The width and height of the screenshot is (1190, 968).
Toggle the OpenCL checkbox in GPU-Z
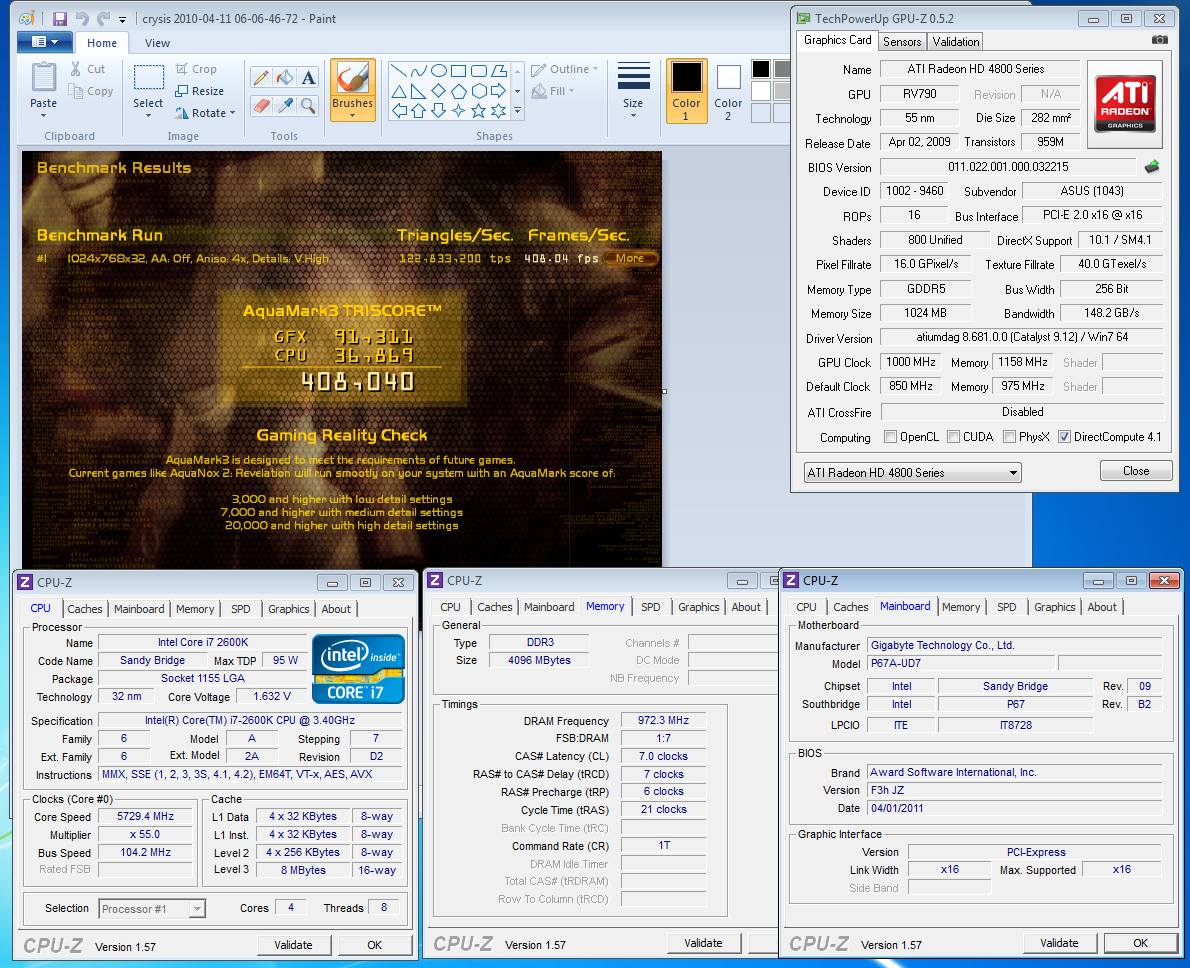tap(891, 437)
